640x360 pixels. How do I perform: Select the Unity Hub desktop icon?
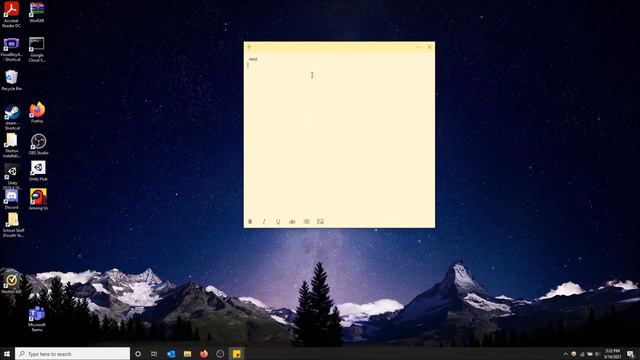[38, 171]
